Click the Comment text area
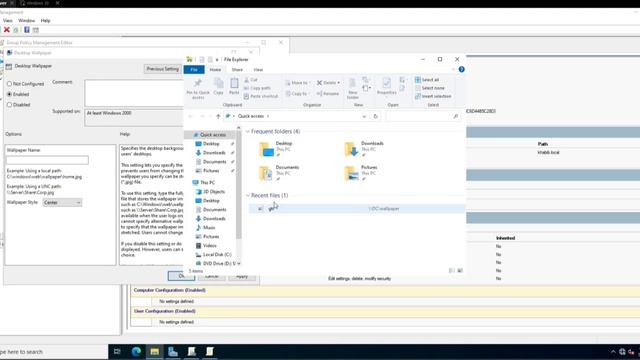640x360 pixels. [134, 93]
